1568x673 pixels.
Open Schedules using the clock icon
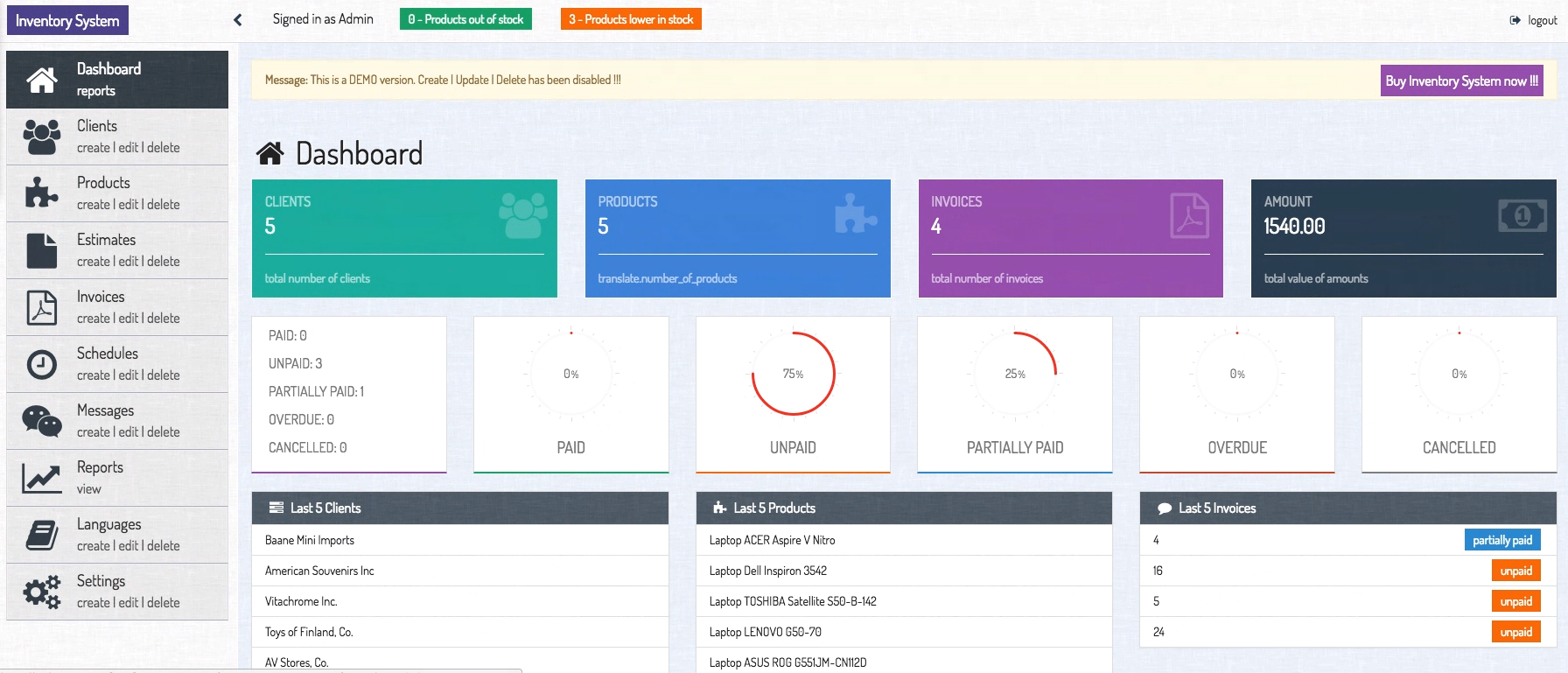[x=41, y=364]
